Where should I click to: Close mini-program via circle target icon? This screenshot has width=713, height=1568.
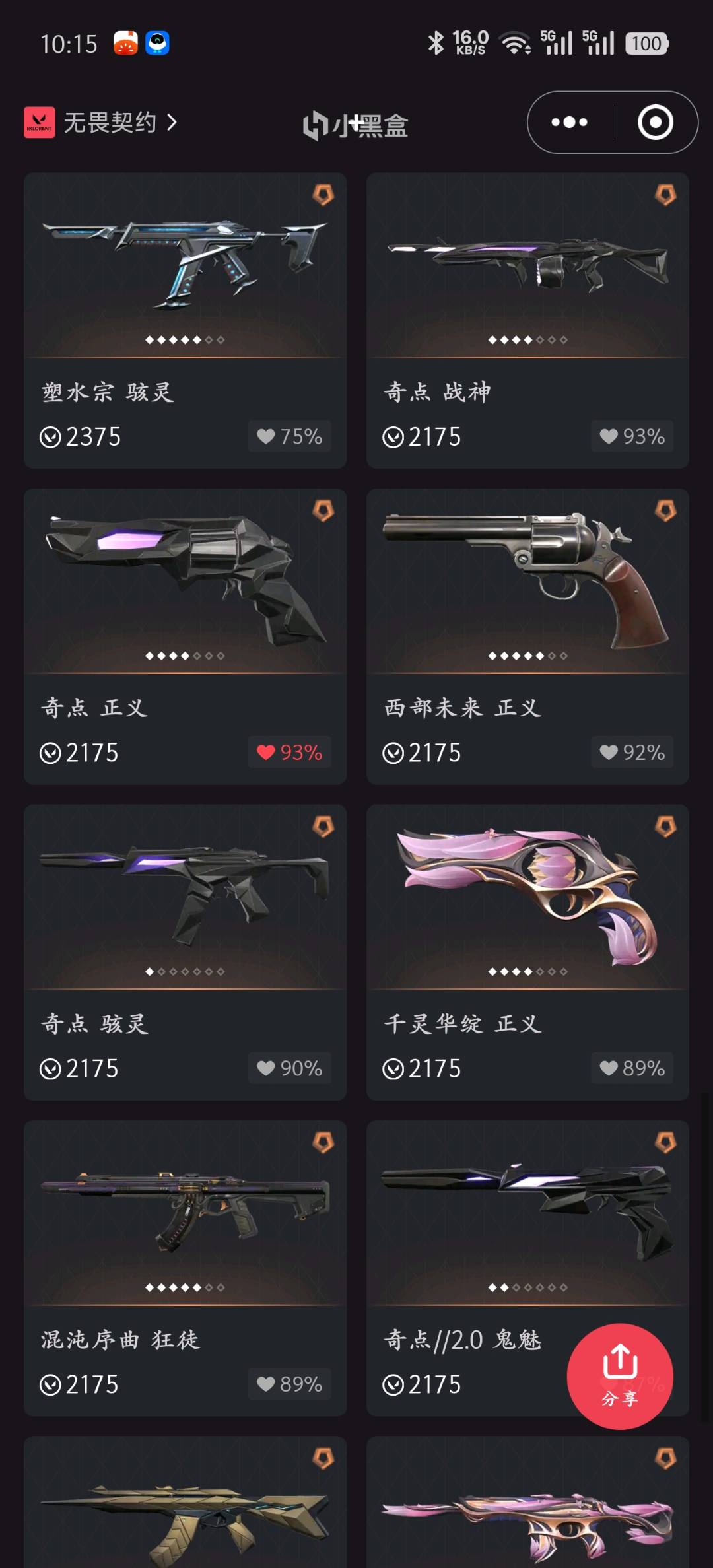tap(656, 122)
